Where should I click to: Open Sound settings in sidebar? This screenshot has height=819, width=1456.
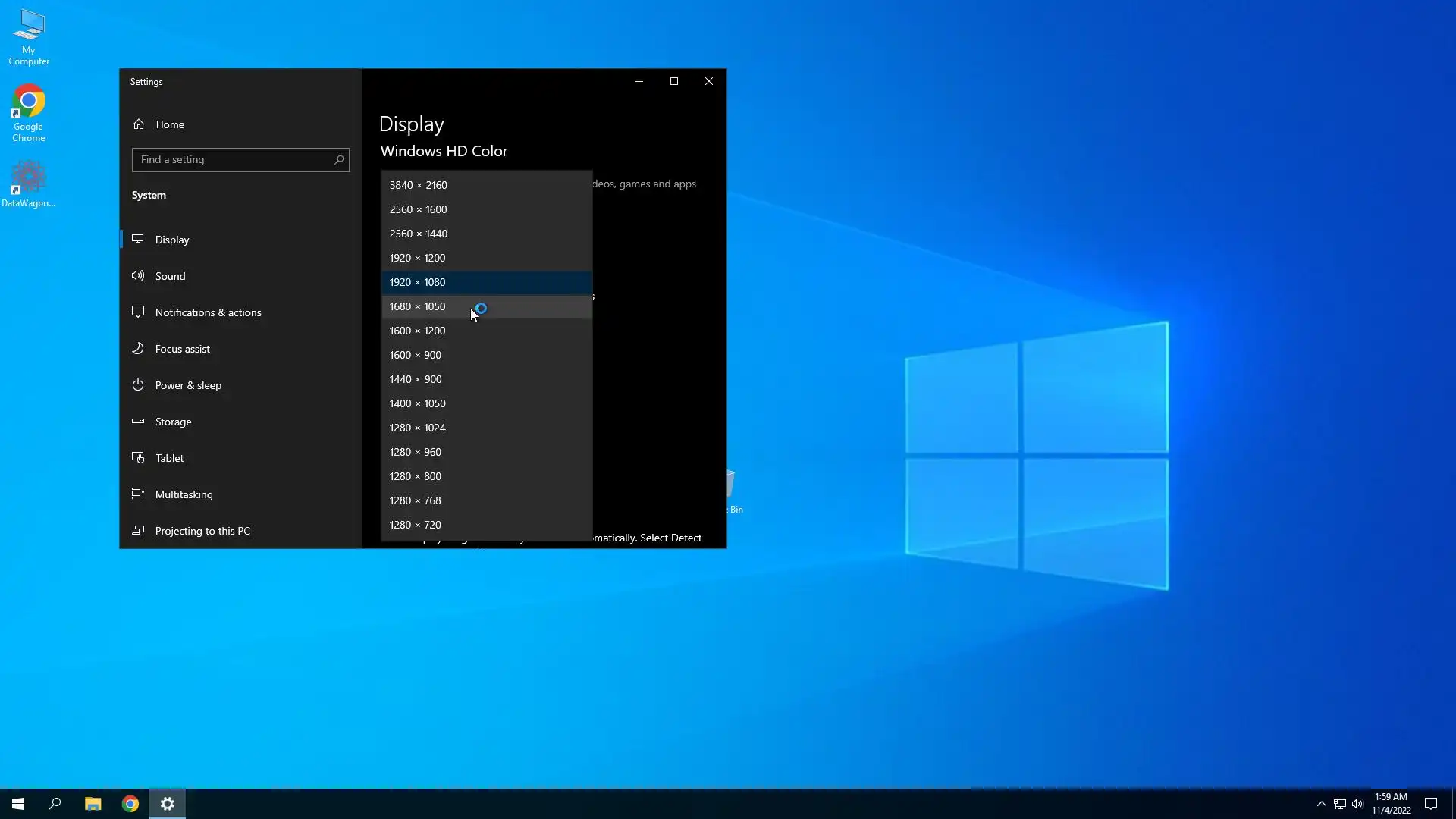click(170, 276)
